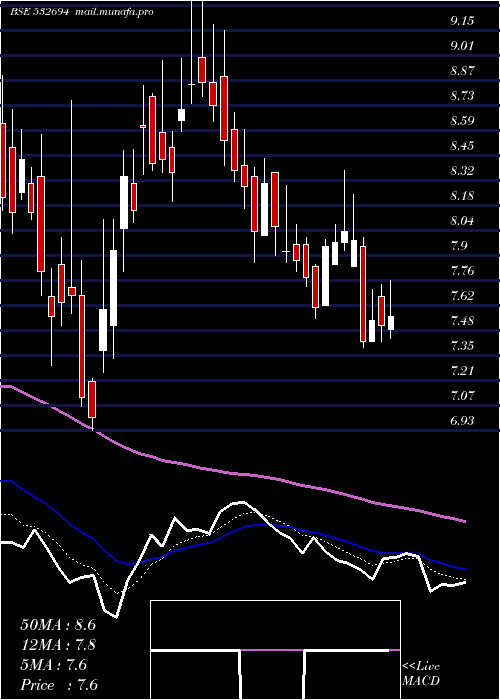Click the 8.18 price axis label
This screenshot has height=700, width=500.
pyautogui.click(x=461, y=196)
